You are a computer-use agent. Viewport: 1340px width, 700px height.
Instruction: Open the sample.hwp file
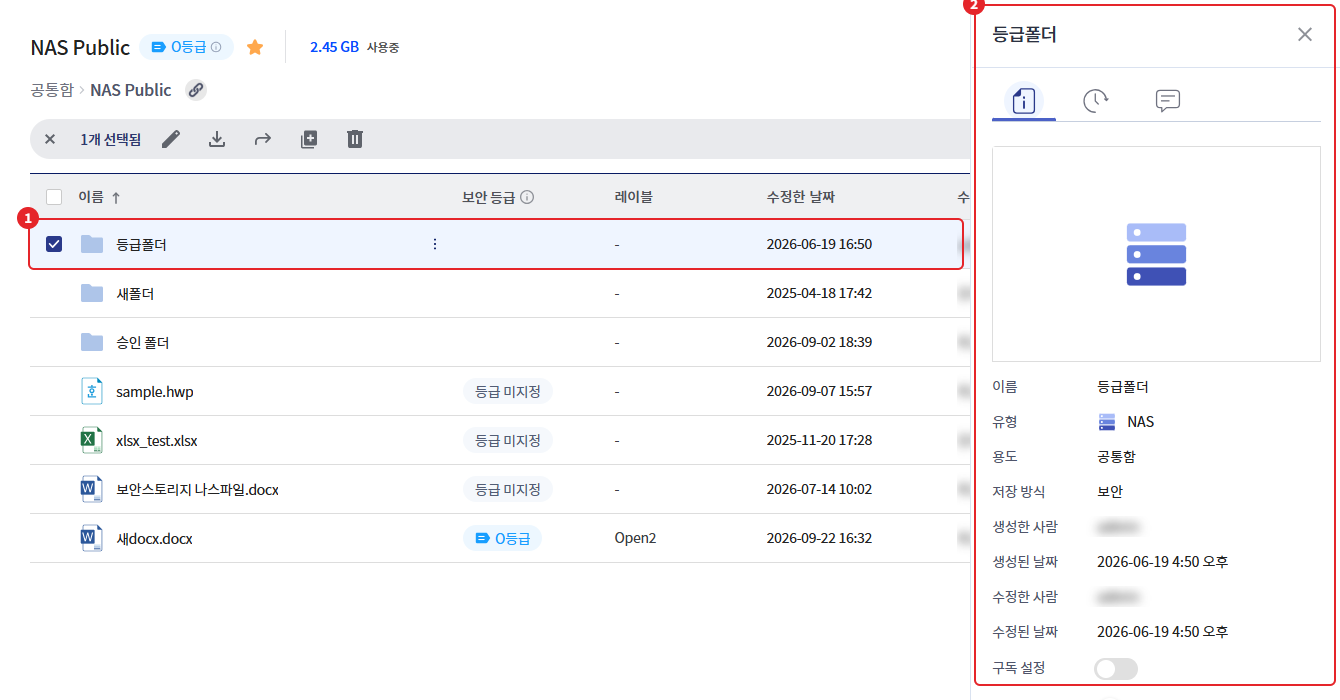[155, 392]
